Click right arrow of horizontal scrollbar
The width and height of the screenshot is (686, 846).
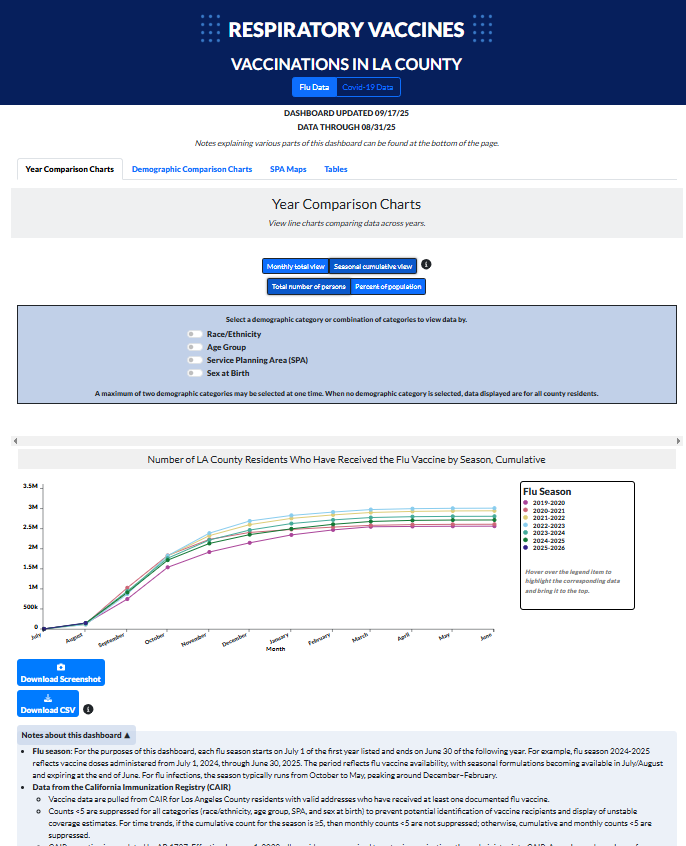[679, 440]
